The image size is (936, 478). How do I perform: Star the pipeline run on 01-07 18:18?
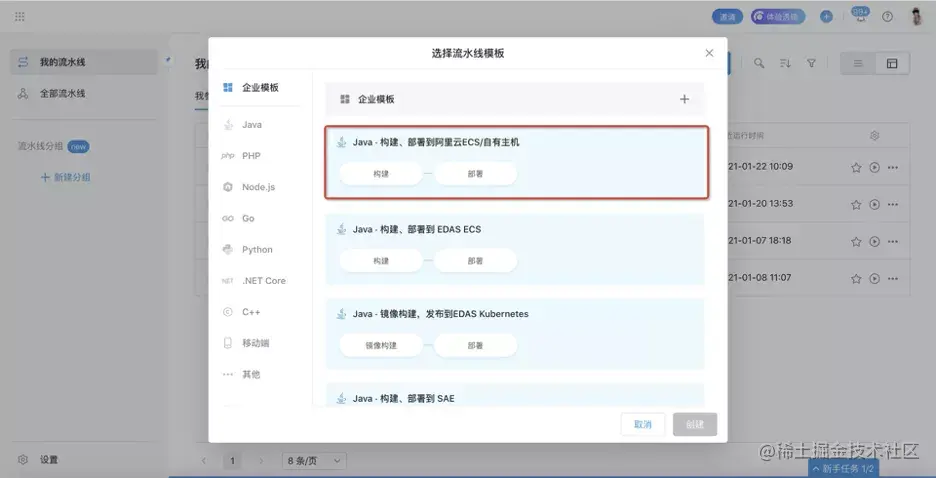(856, 242)
